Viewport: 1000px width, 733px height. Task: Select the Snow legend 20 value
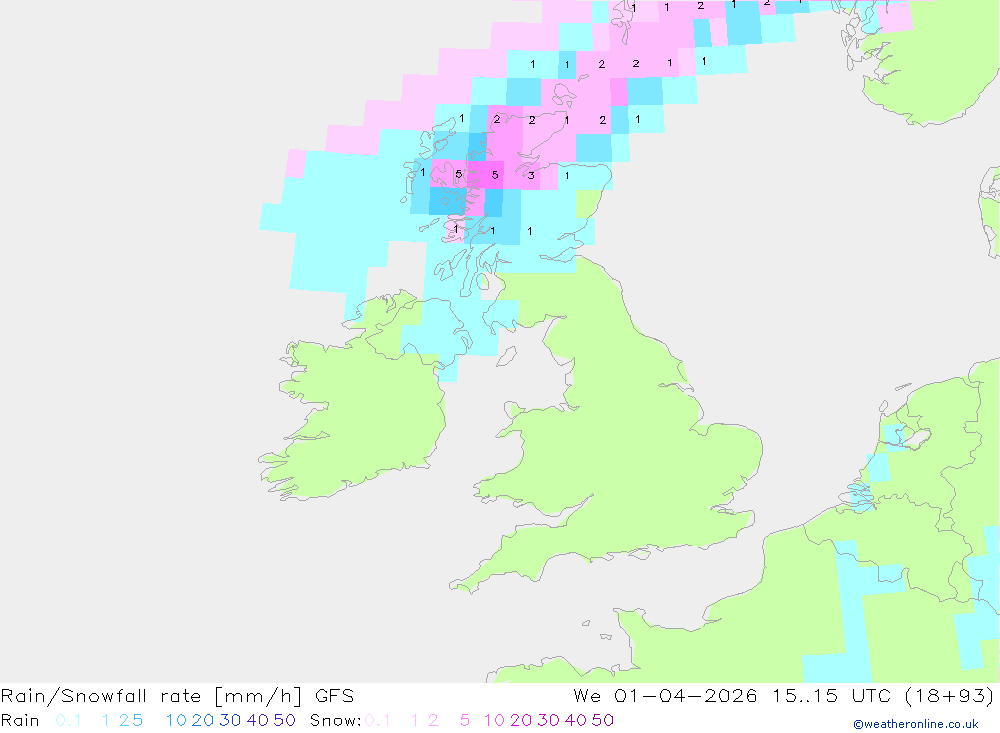click(x=521, y=720)
